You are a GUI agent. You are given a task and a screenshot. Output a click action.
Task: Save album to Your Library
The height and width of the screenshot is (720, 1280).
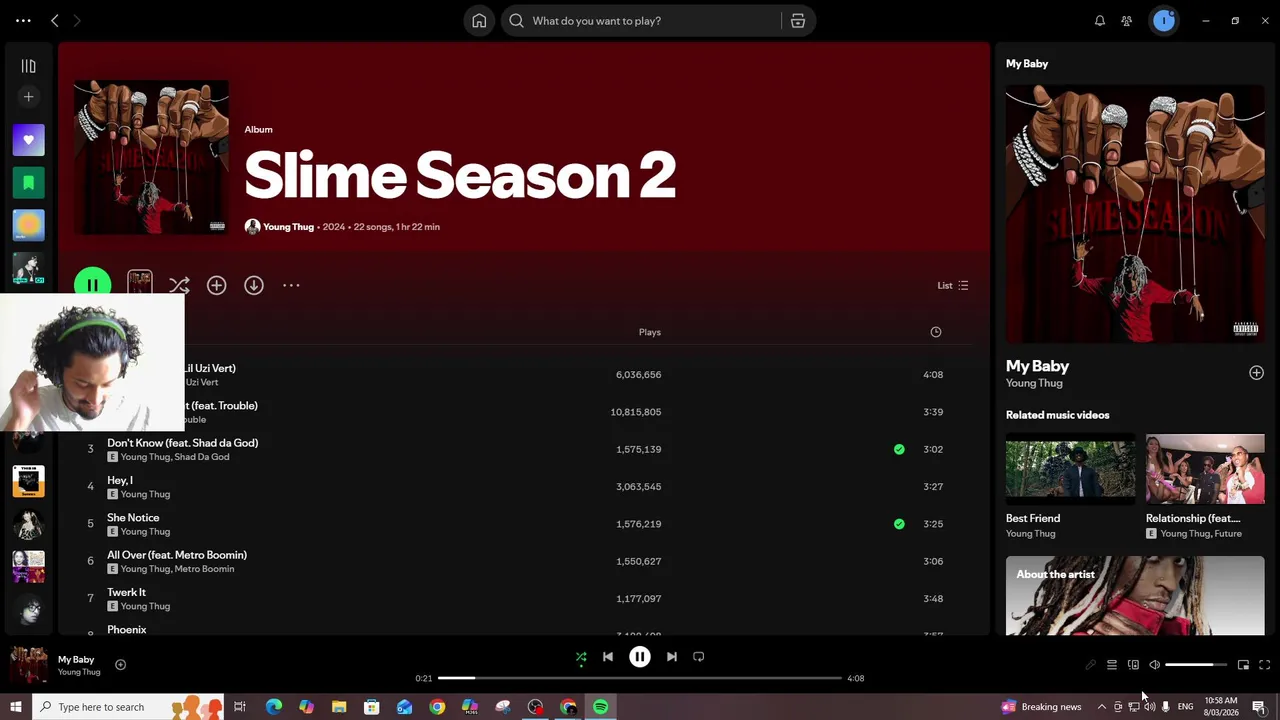(216, 286)
